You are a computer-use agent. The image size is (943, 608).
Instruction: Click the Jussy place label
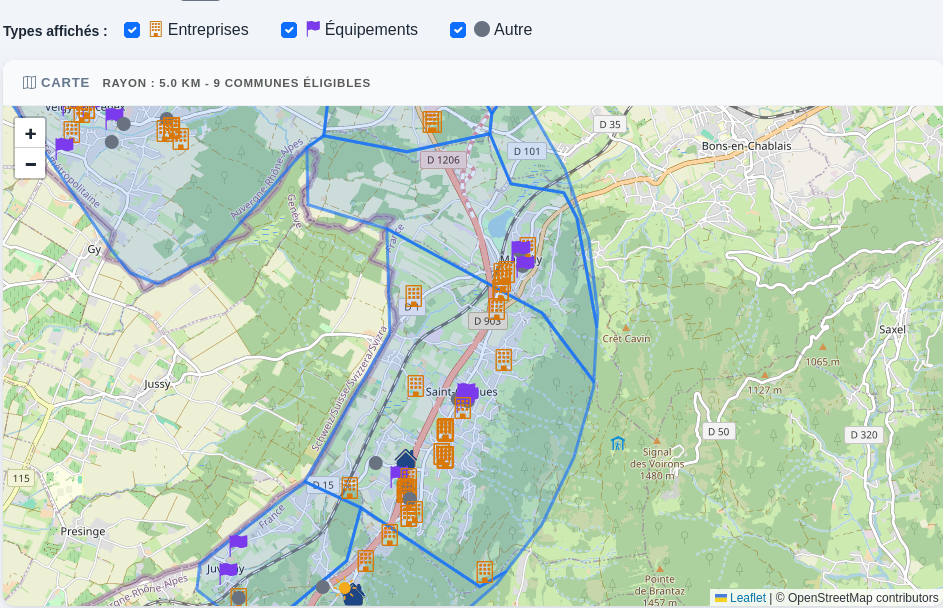157,384
